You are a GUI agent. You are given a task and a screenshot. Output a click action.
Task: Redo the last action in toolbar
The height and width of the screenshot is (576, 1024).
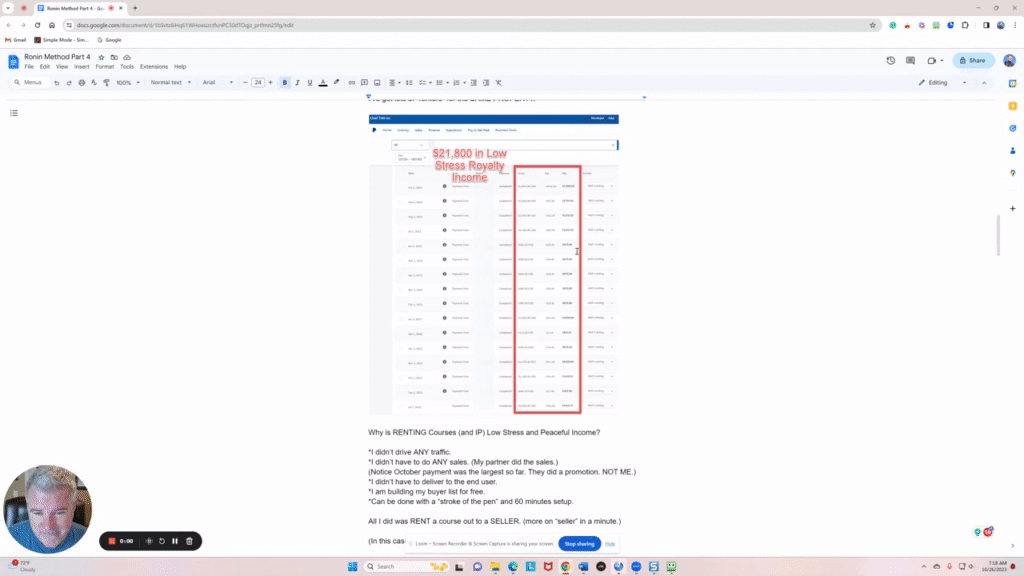(x=69, y=83)
